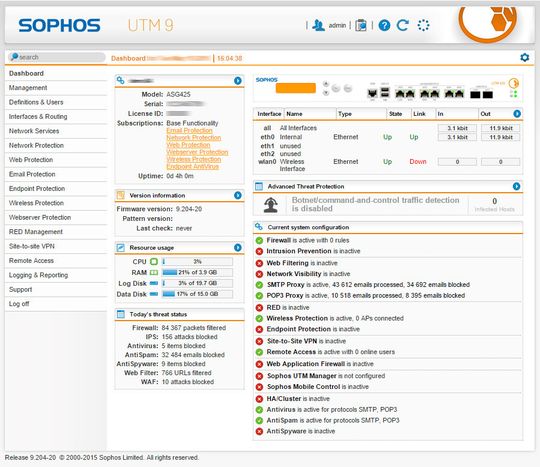The width and height of the screenshot is (540, 467).
Task: Open dashboard settings gear icon
Action: pyautogui.click(x=524, y=58)
